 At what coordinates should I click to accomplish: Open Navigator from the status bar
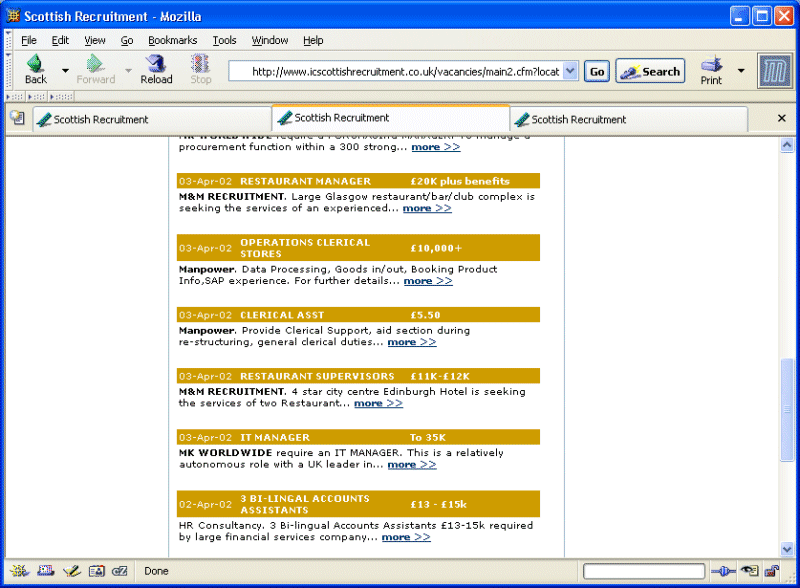click(19, 571)
